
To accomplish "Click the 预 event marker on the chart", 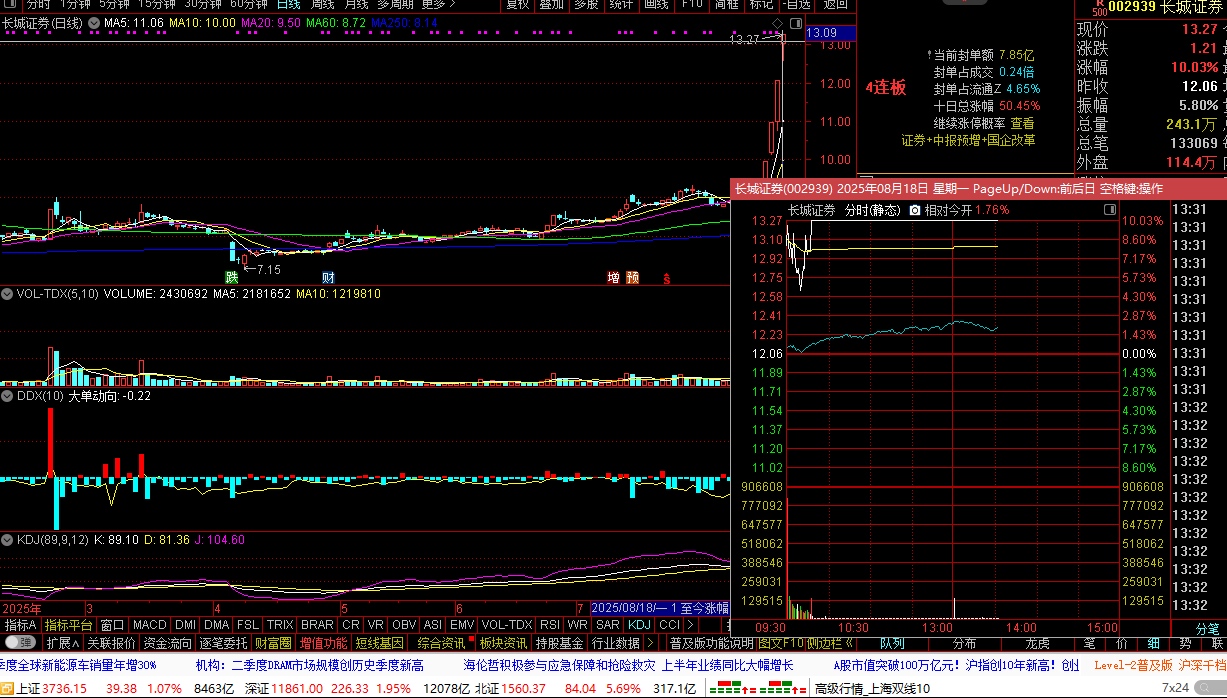I will (632, 277).
